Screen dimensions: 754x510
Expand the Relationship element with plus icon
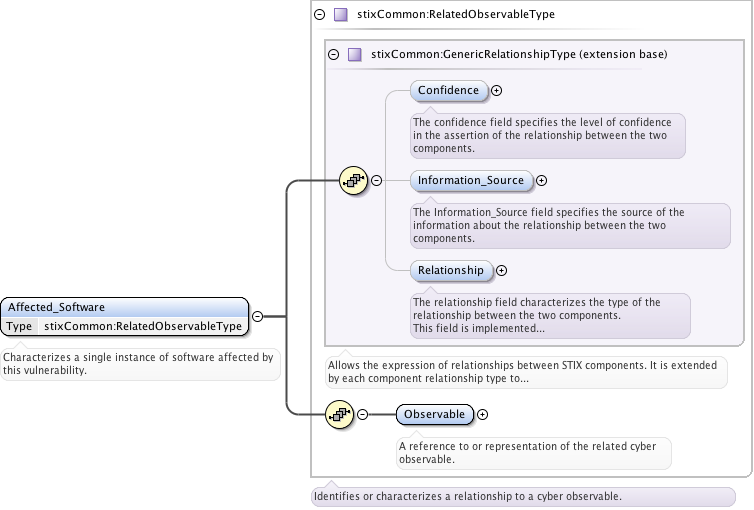coord(502,270)
